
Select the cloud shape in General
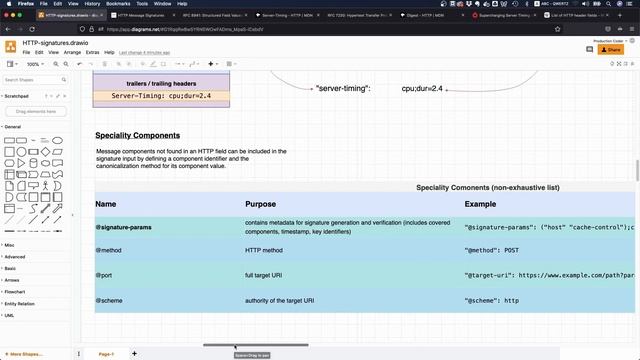click(45, 163)
